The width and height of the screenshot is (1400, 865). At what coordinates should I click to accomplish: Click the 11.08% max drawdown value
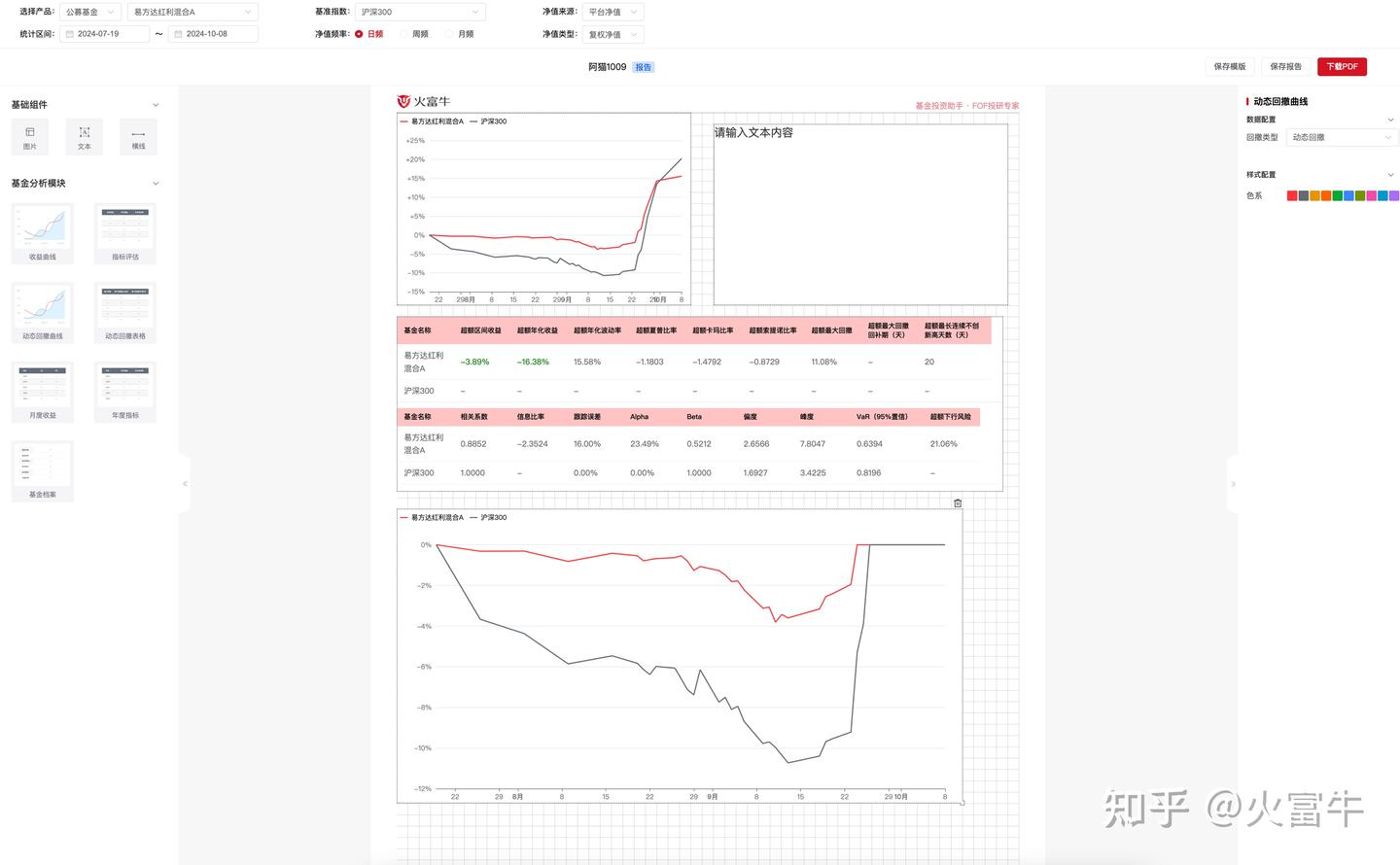[x=824, y=362]
